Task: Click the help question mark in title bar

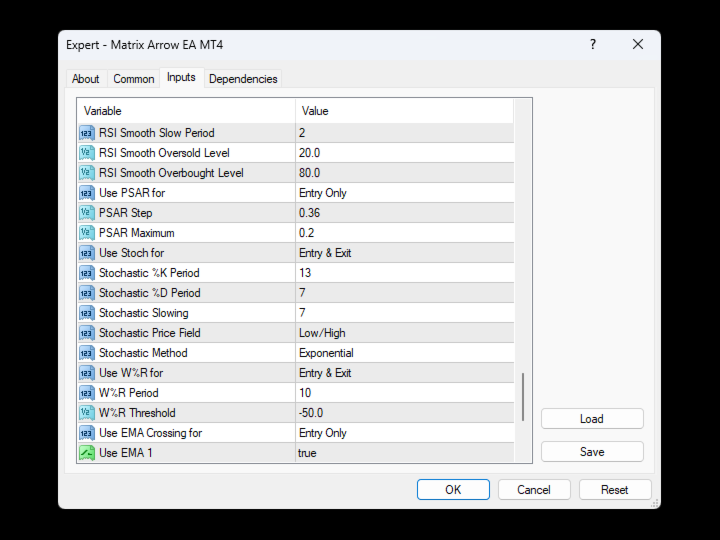Action: click(593, 44)
